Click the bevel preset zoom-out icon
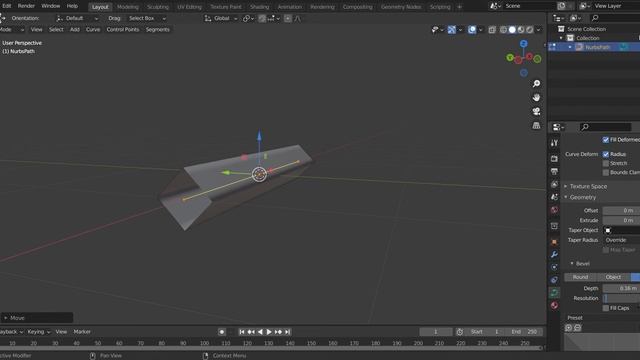 point(578,327)
